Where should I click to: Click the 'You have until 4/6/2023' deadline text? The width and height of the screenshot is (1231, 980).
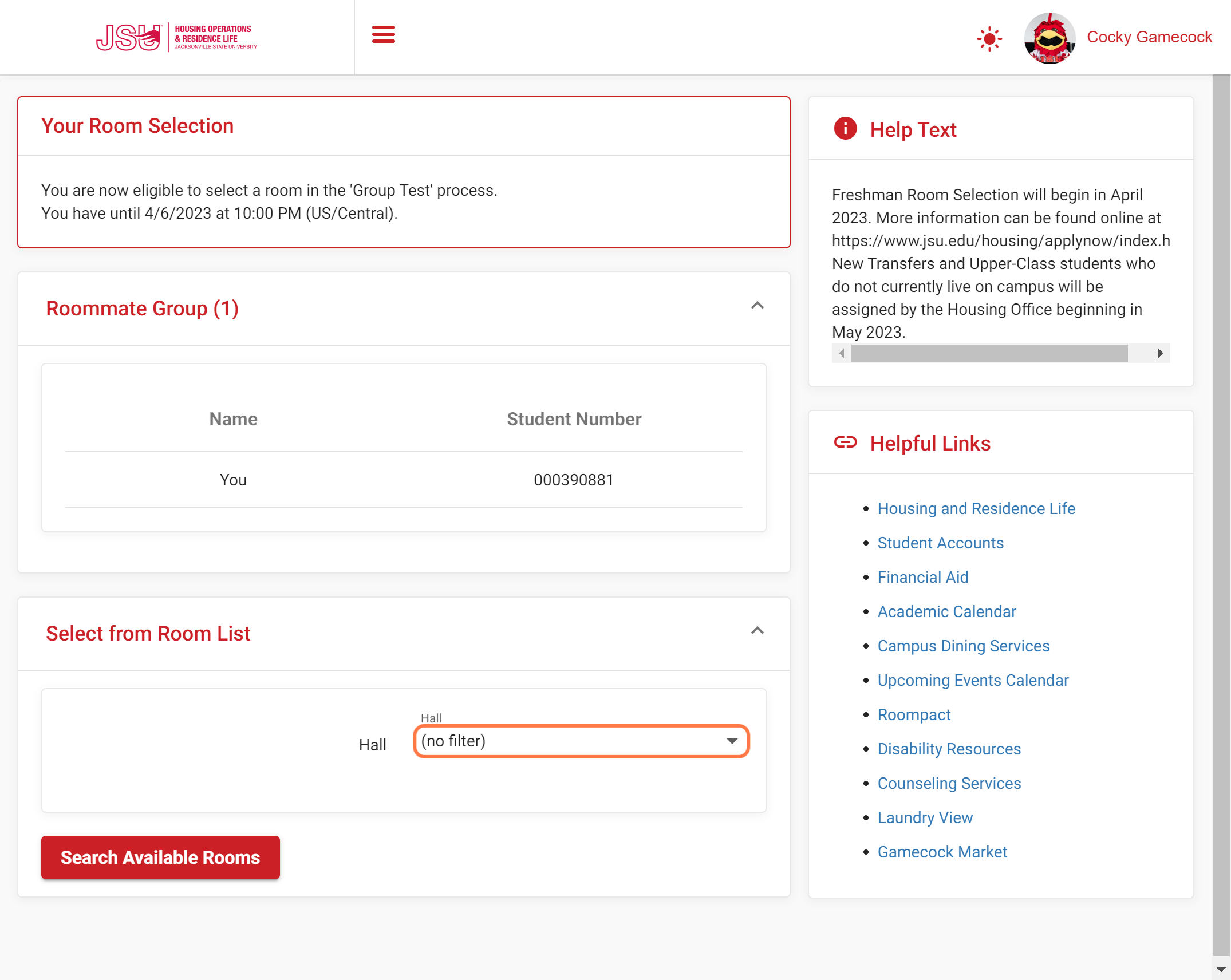[x=219, y=213]
